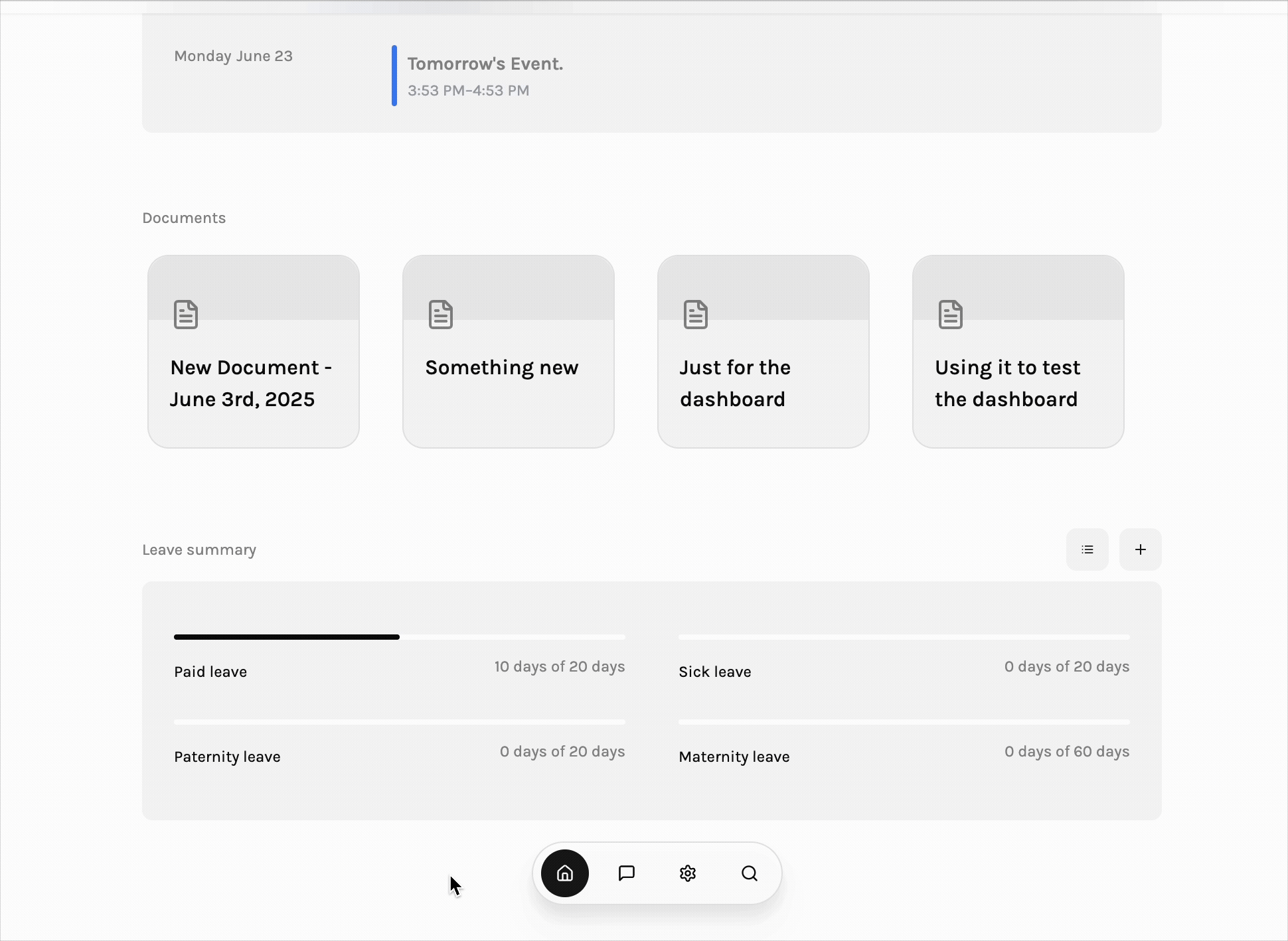Add a leave with the plus button
Viewport: 1288px width, 941px height.
1140,549
